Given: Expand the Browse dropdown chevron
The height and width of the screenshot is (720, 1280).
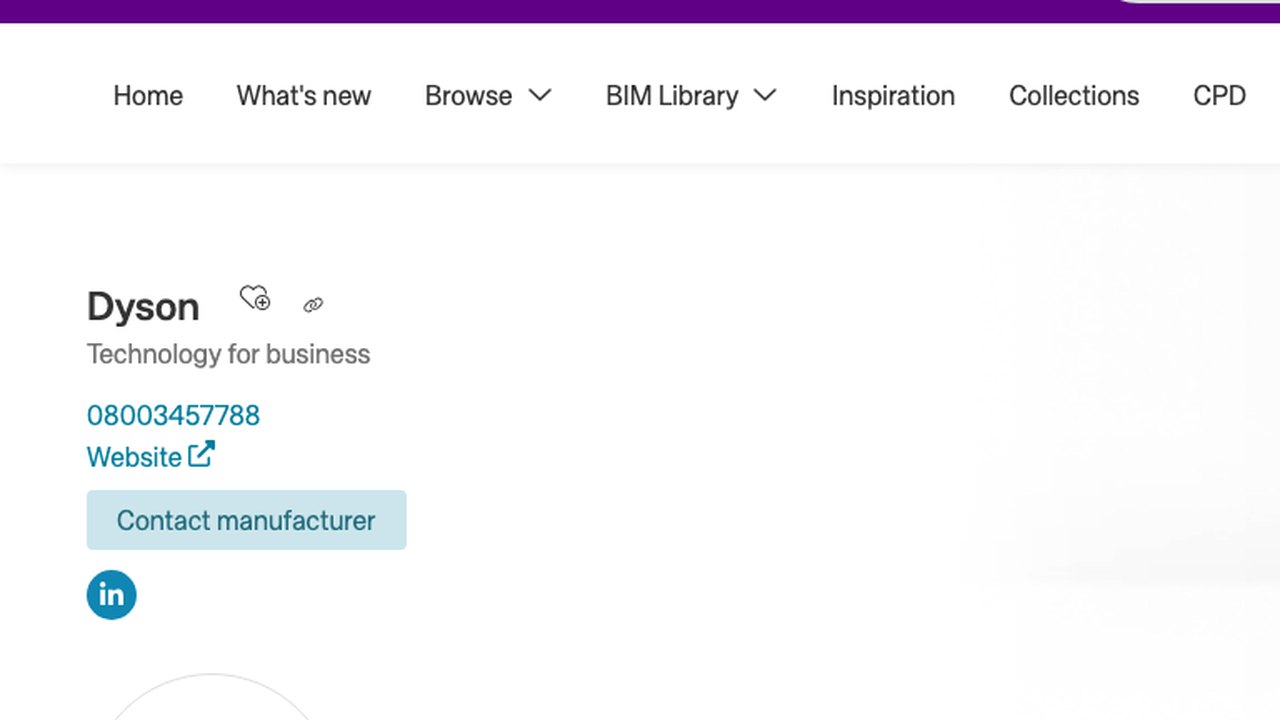Looking at the screenshot, I should [540, 95].
